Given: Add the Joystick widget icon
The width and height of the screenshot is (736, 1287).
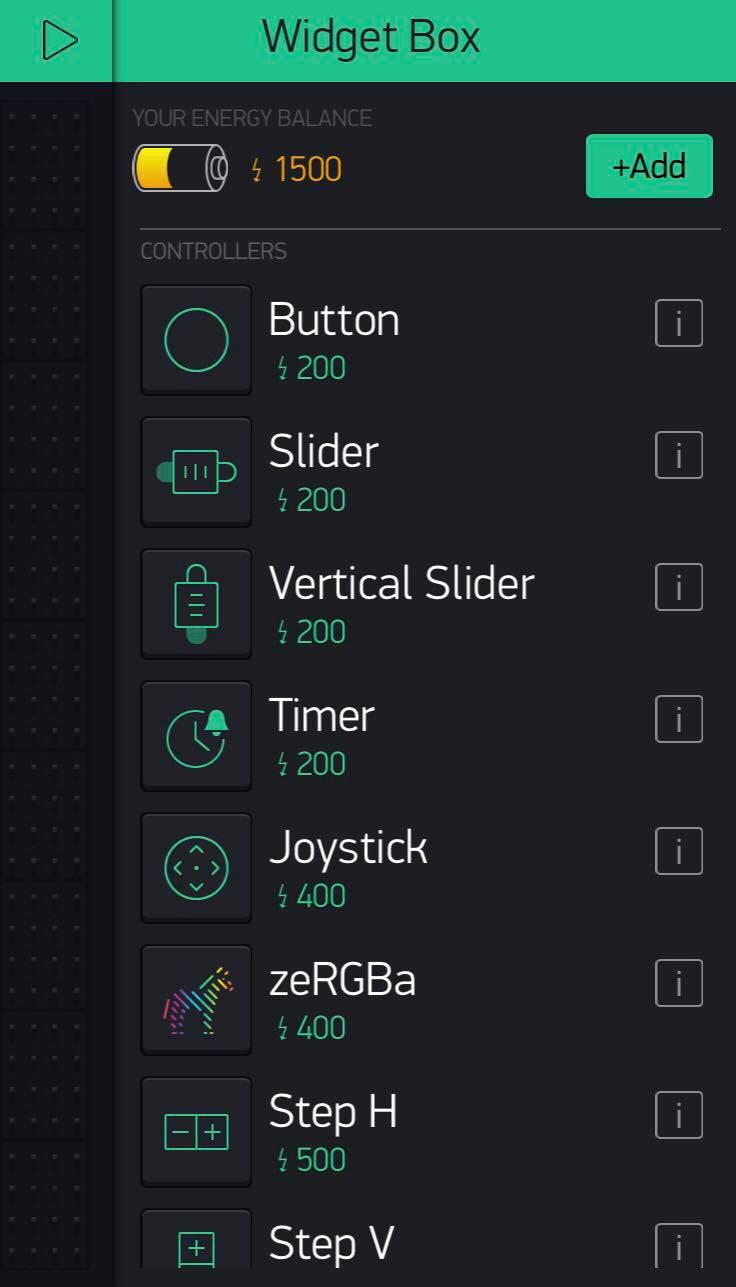Looking at the screenshot, I should click(x=196, y=868).
